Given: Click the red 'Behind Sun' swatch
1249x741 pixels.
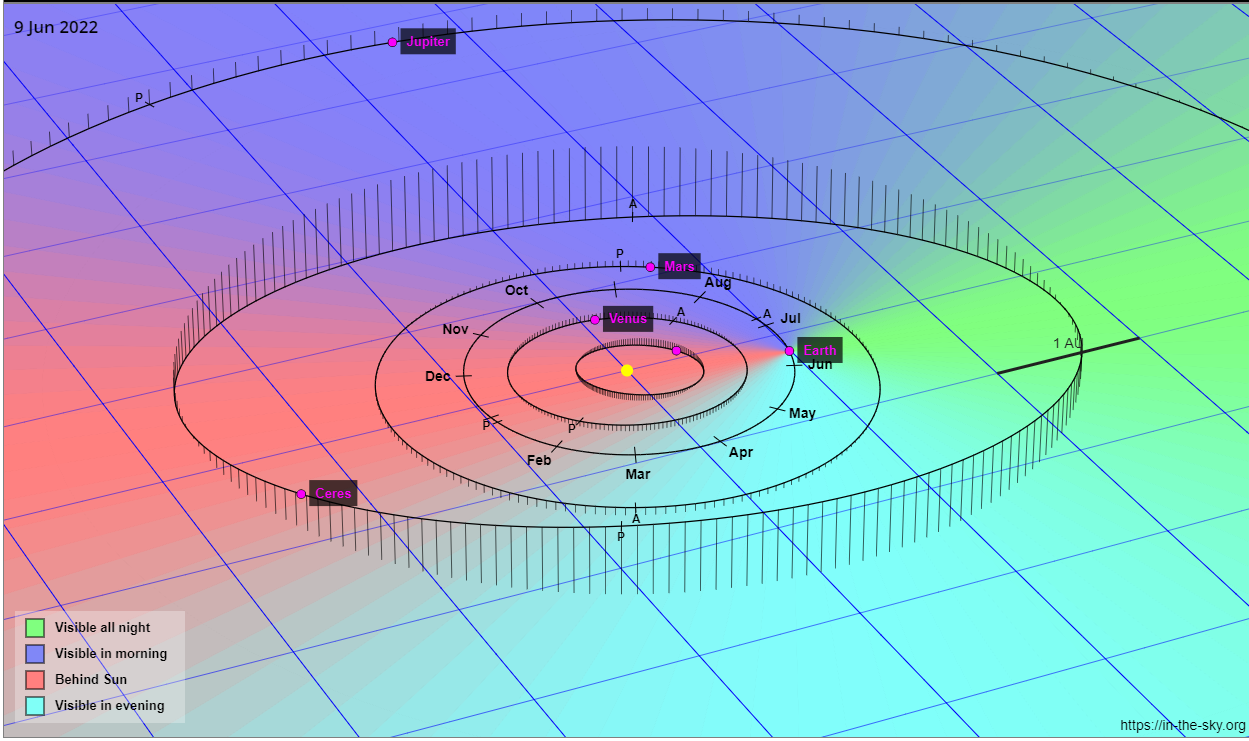Looking at the screenshot, I should point(35,680).
